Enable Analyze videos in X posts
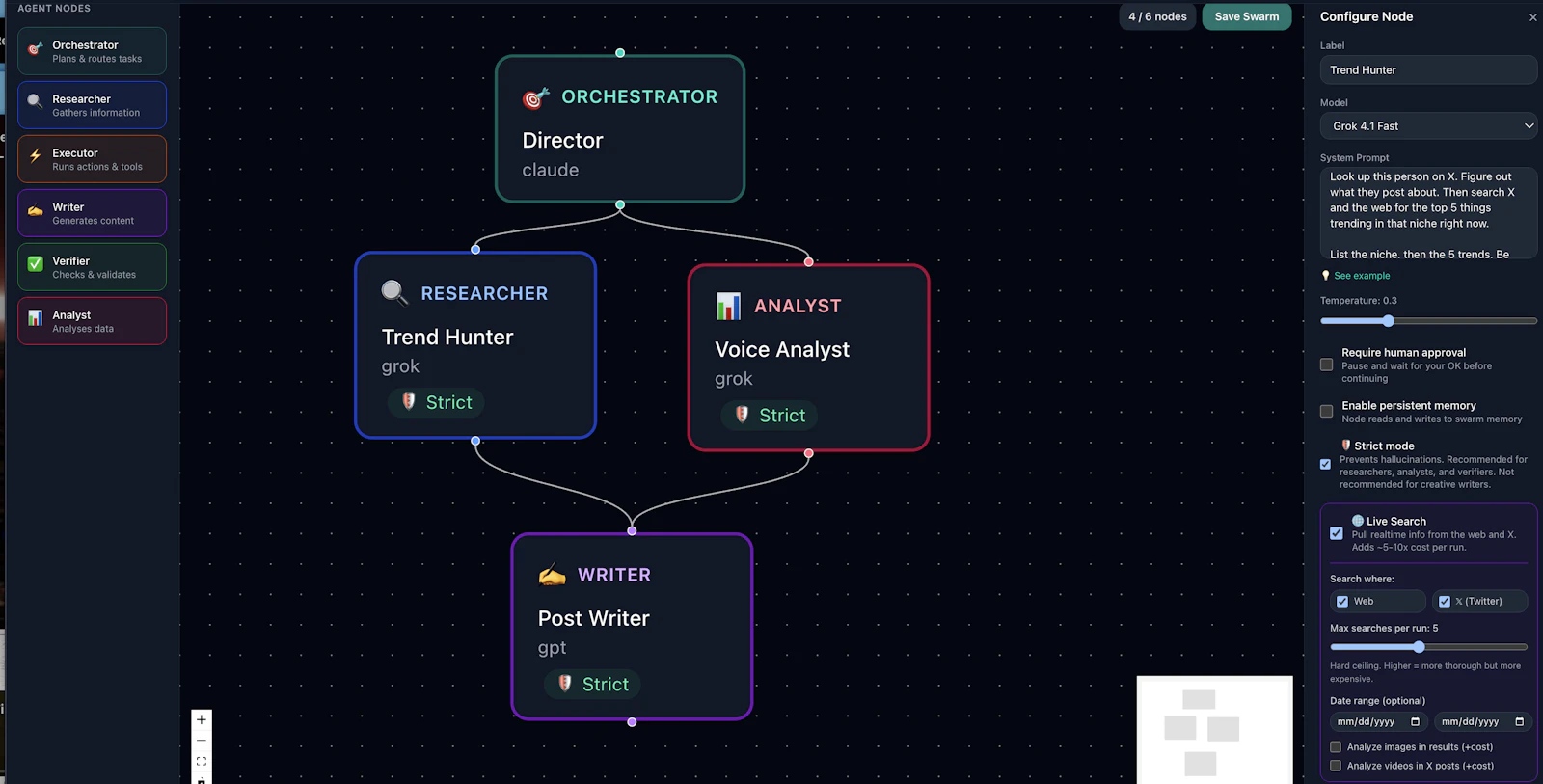 point(1336,766)
